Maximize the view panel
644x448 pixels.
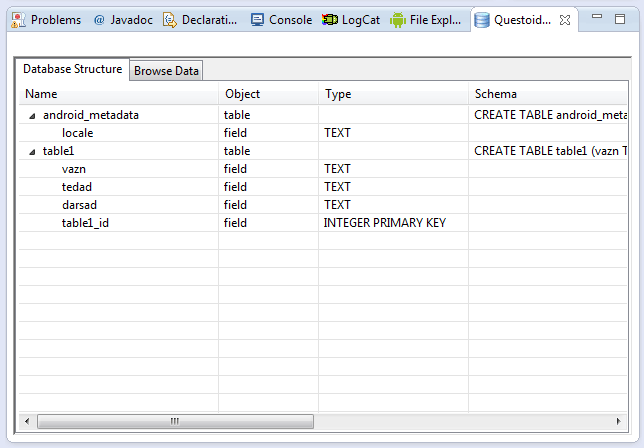620,19
